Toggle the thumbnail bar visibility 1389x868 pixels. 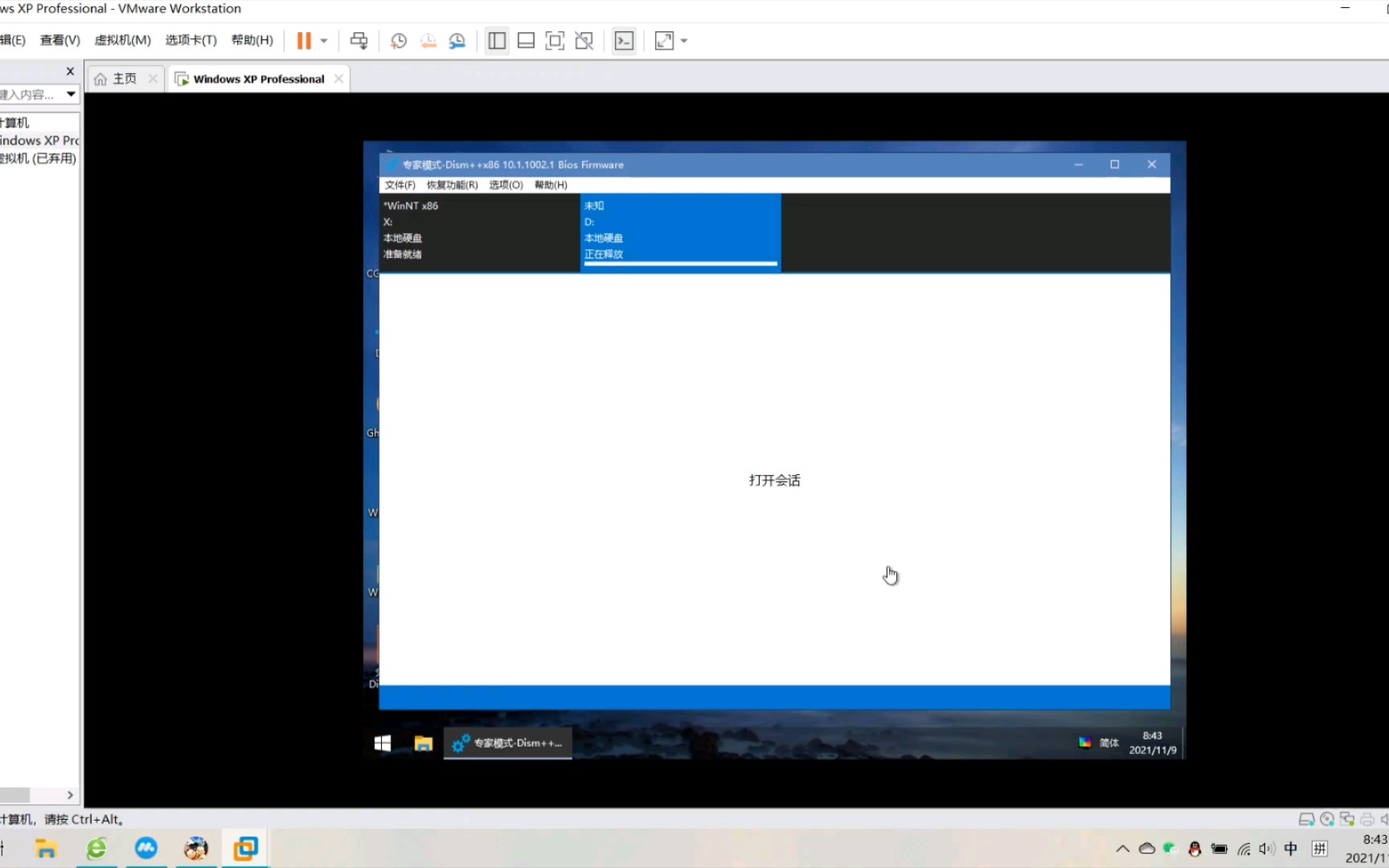[x=525, y=40]
